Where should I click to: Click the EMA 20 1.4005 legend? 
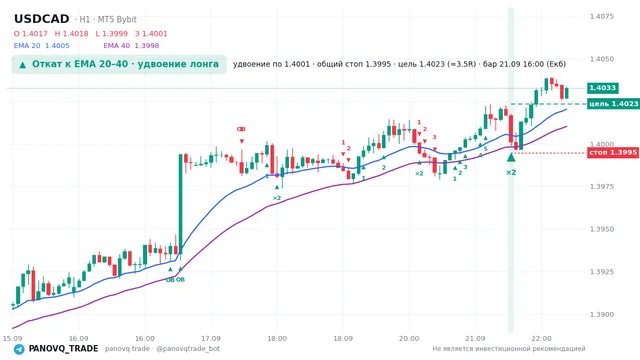pyautogui.click(x=42, y=46)
